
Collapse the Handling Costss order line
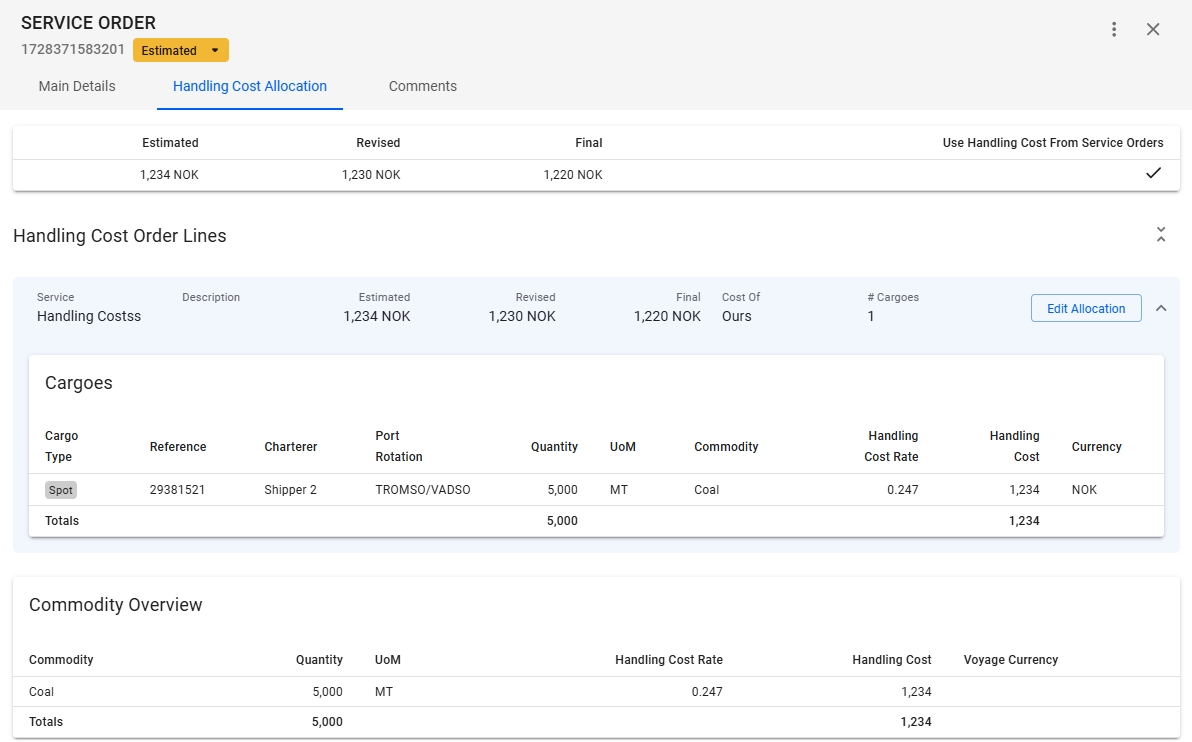(1161, 308)
